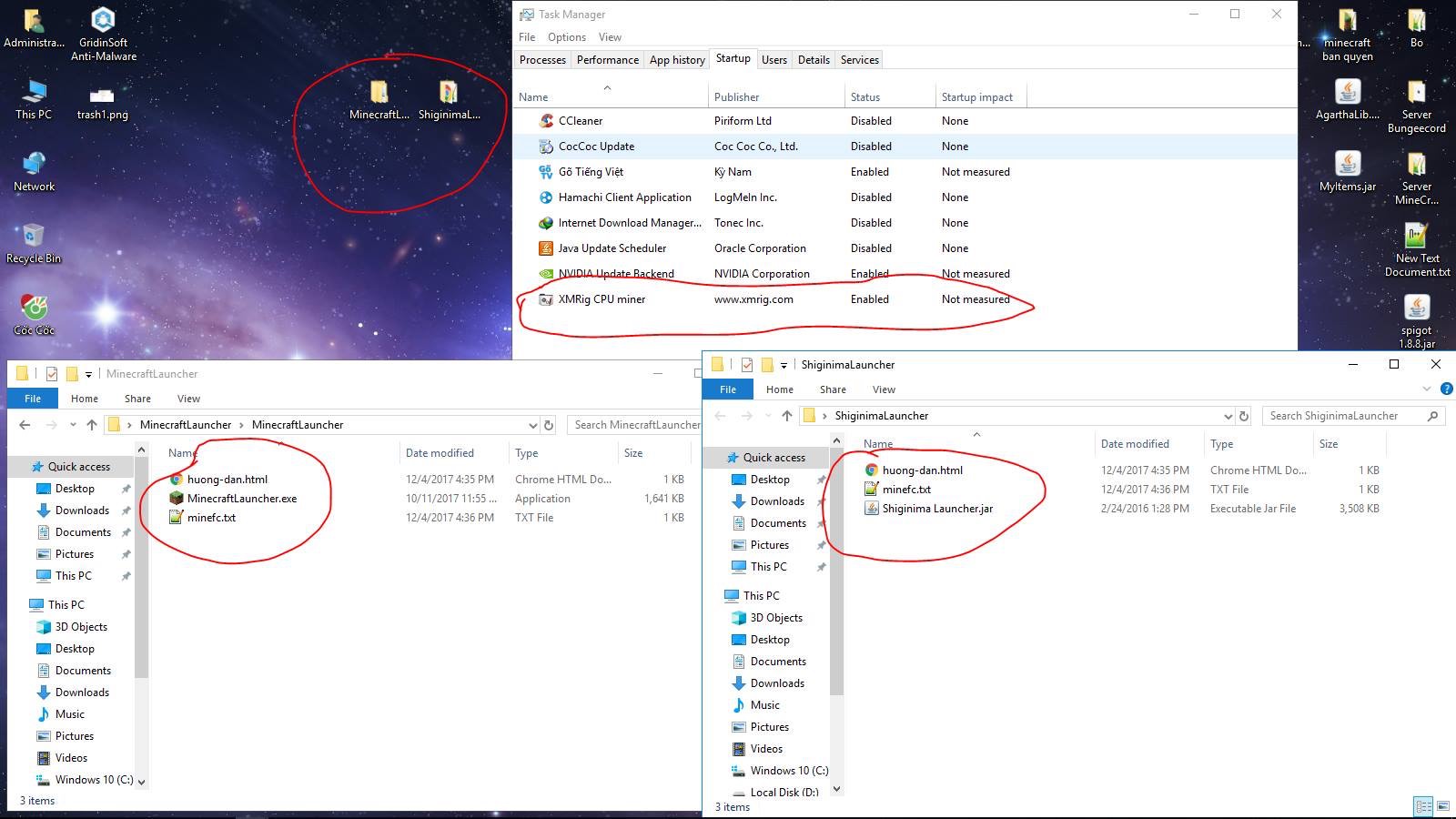Sort startup items by Status column

(890, 97)
